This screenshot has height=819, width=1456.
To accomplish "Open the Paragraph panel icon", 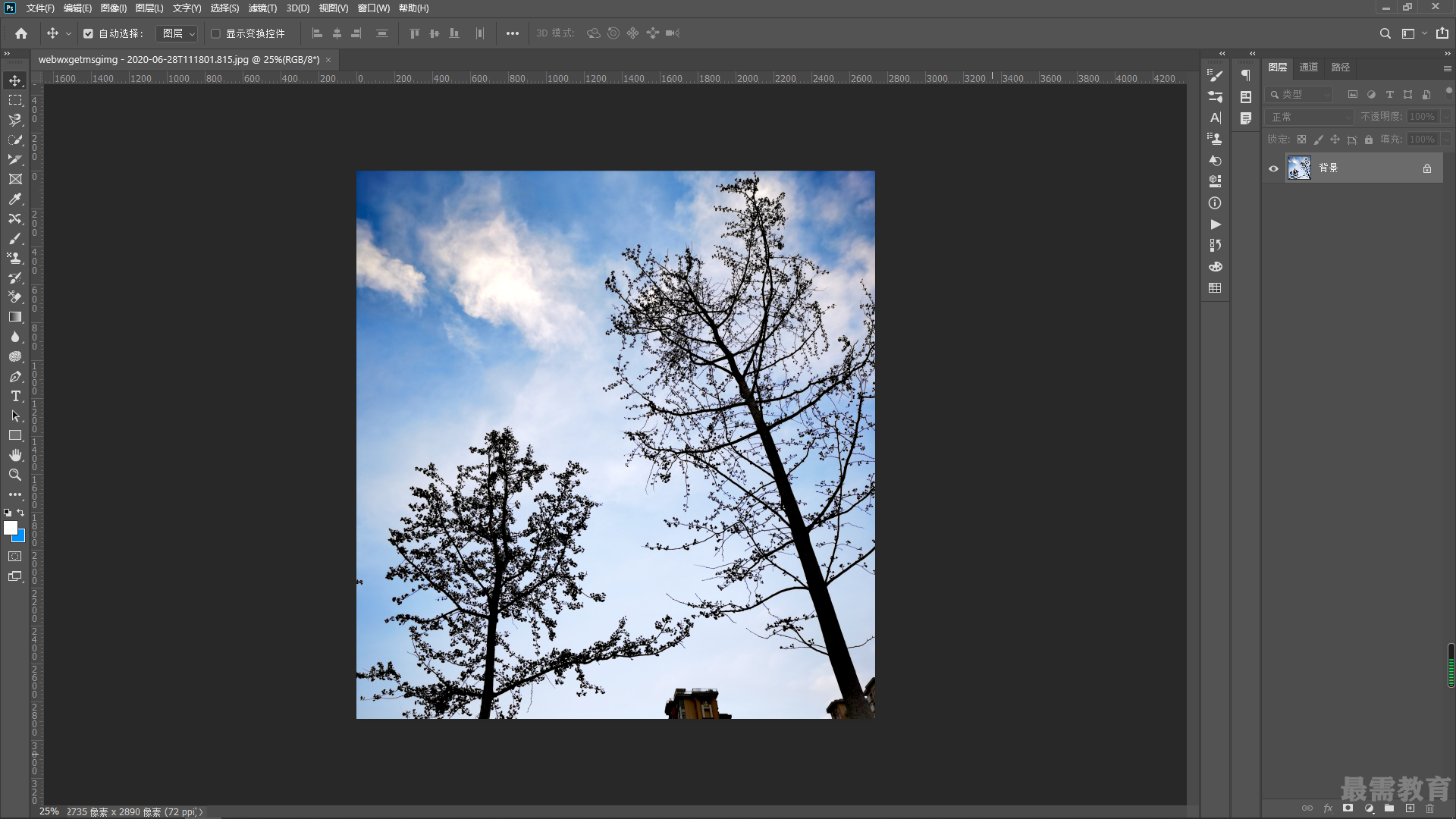I will pos(1246,75).
